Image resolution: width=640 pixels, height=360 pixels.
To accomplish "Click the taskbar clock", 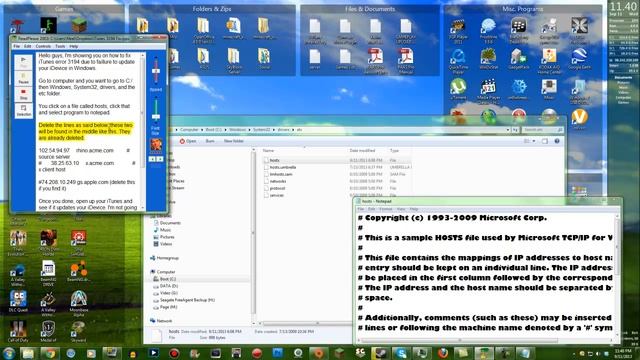I will [622, 353].
